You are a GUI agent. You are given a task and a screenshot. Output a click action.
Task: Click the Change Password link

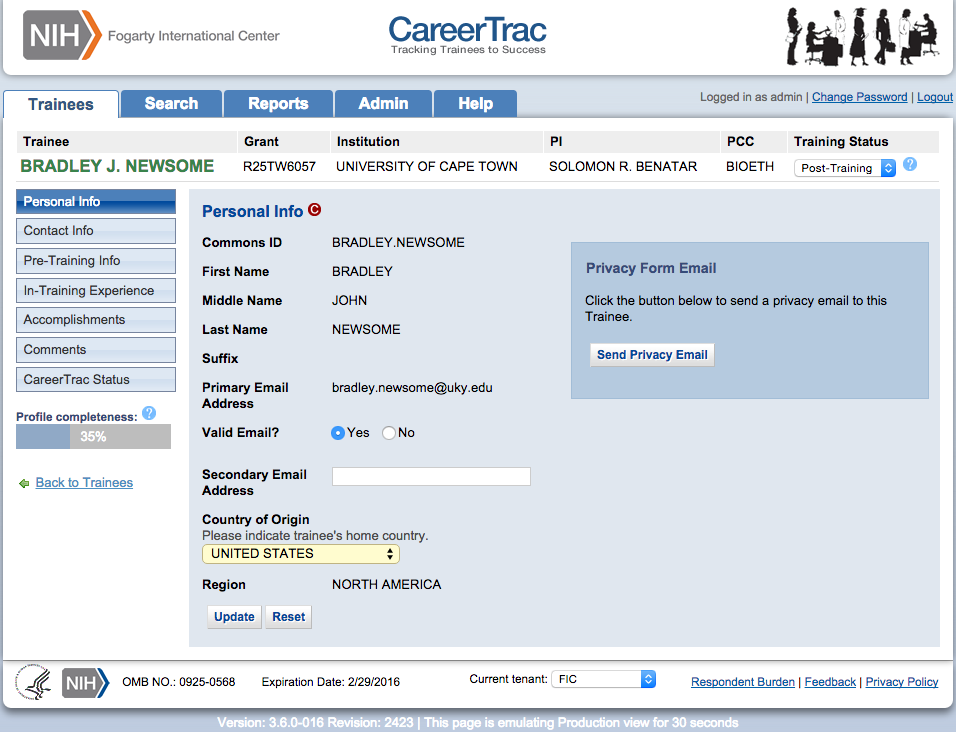859,97
